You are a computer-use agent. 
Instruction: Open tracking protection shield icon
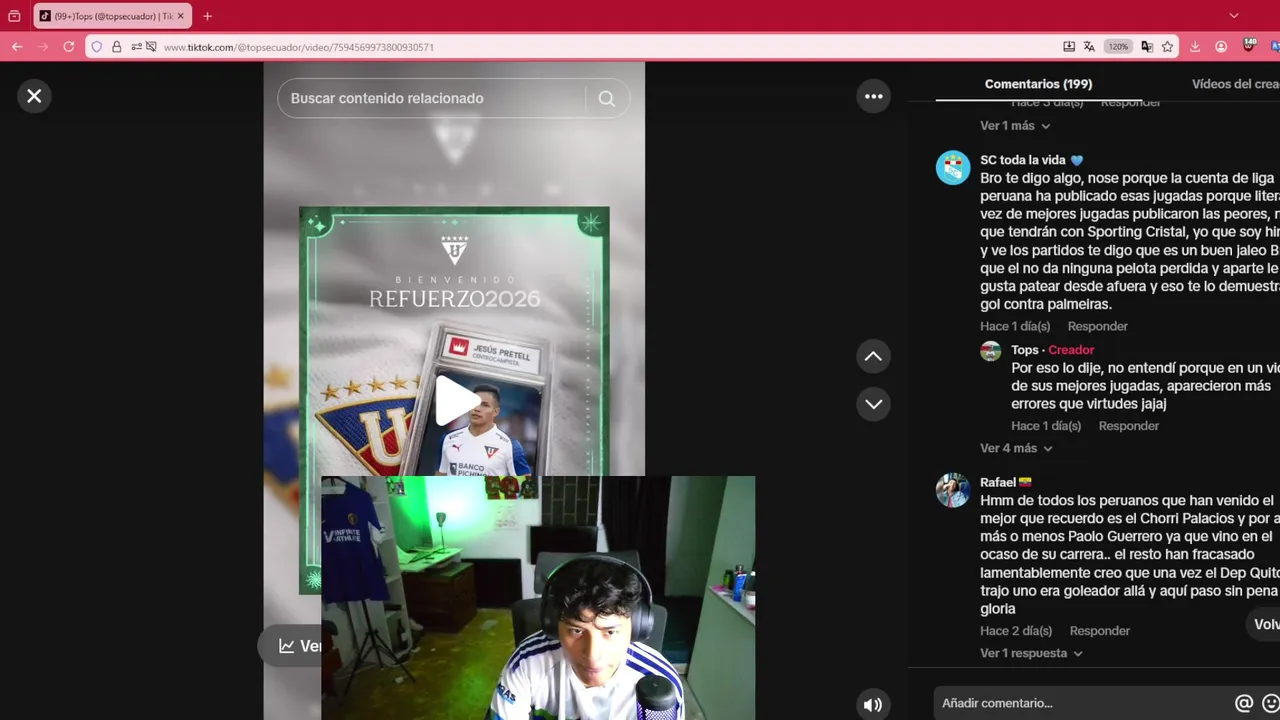click(97, 46)
